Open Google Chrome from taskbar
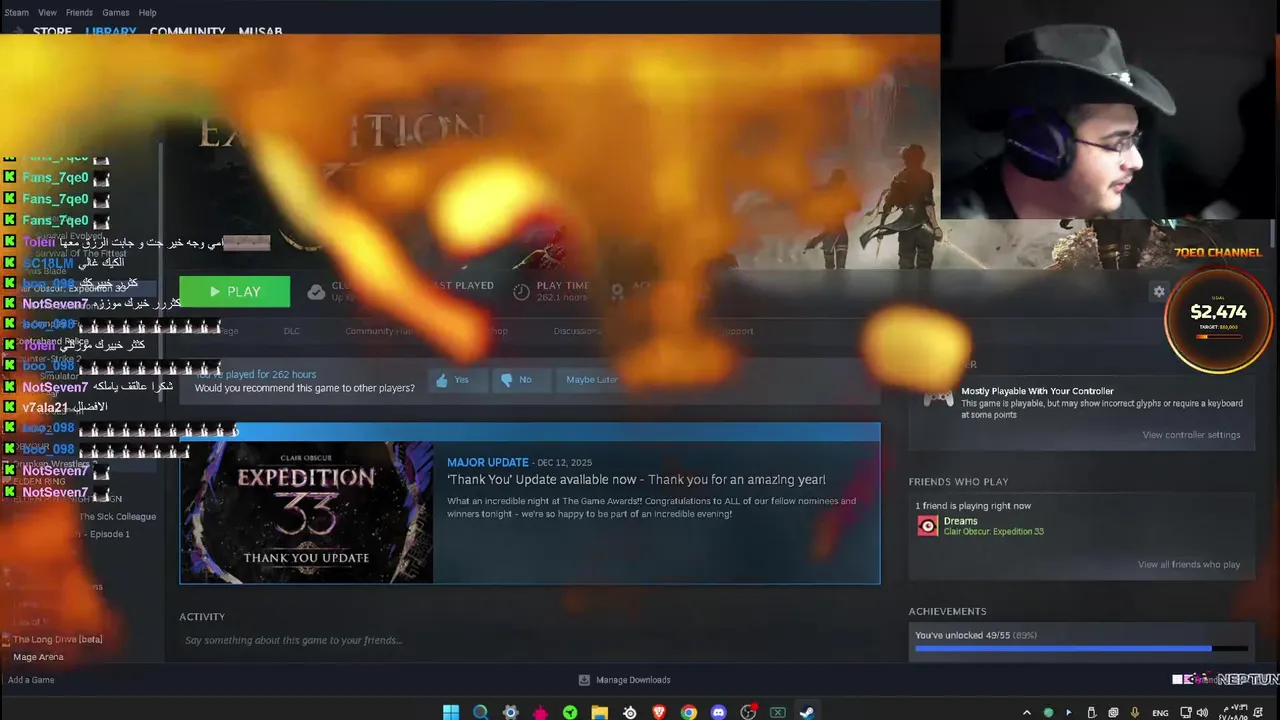This screenshot has height=720, width=1280. [x=689, y=712]
